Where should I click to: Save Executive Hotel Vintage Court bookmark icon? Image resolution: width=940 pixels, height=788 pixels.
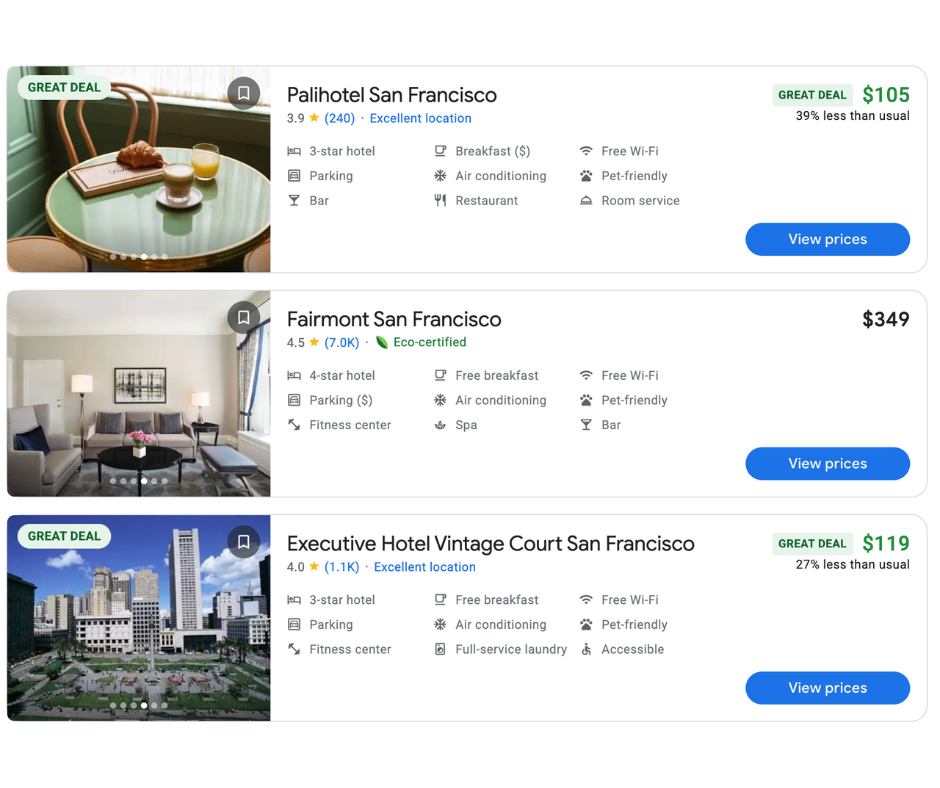click(x=243, y=542)
